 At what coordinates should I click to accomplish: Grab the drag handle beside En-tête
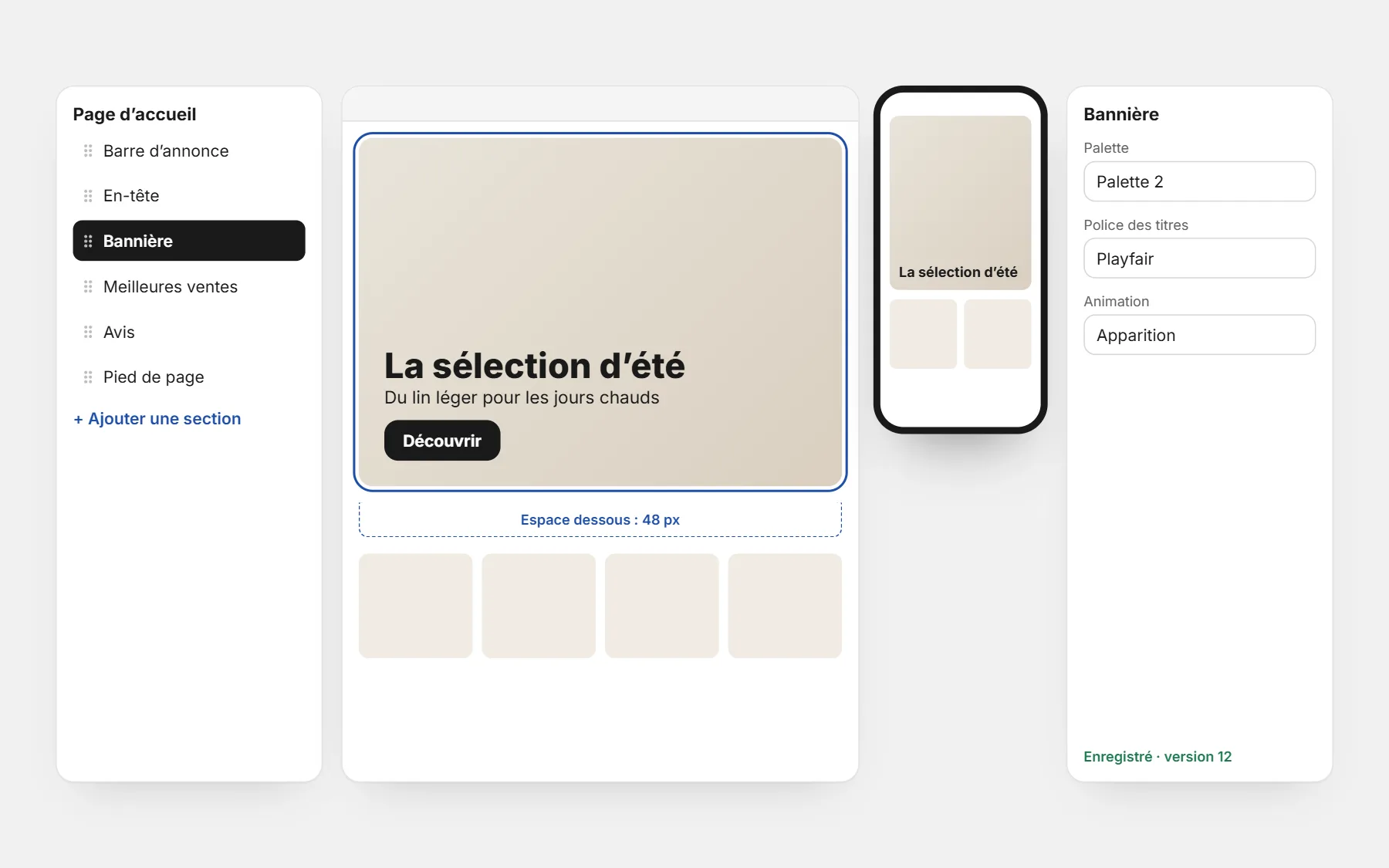point(88,196)
